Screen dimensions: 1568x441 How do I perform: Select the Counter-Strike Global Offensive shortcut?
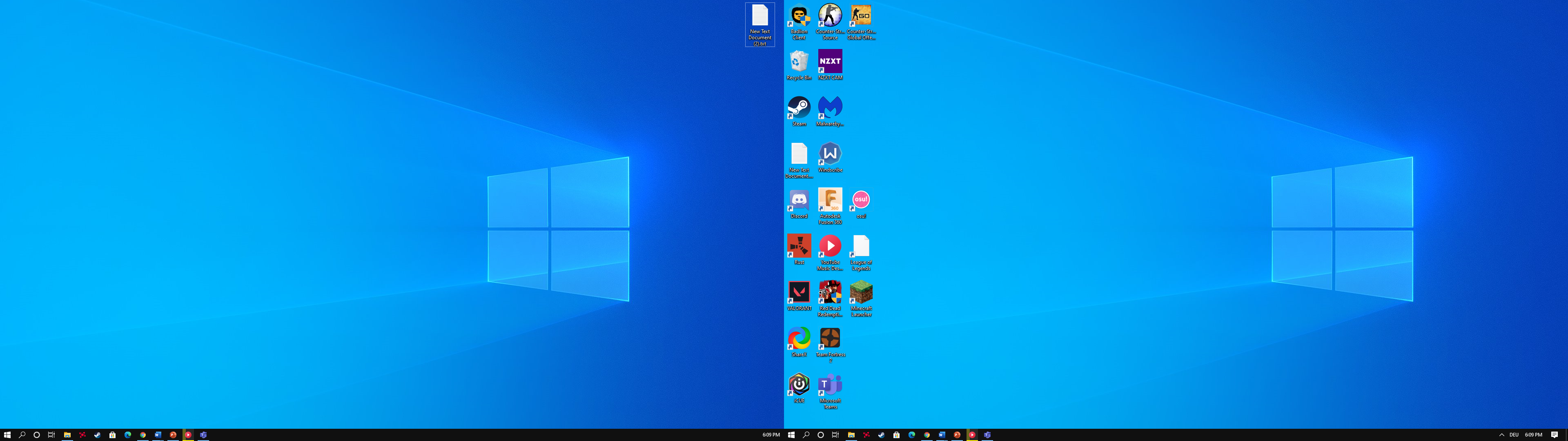(x=861, y=22)
